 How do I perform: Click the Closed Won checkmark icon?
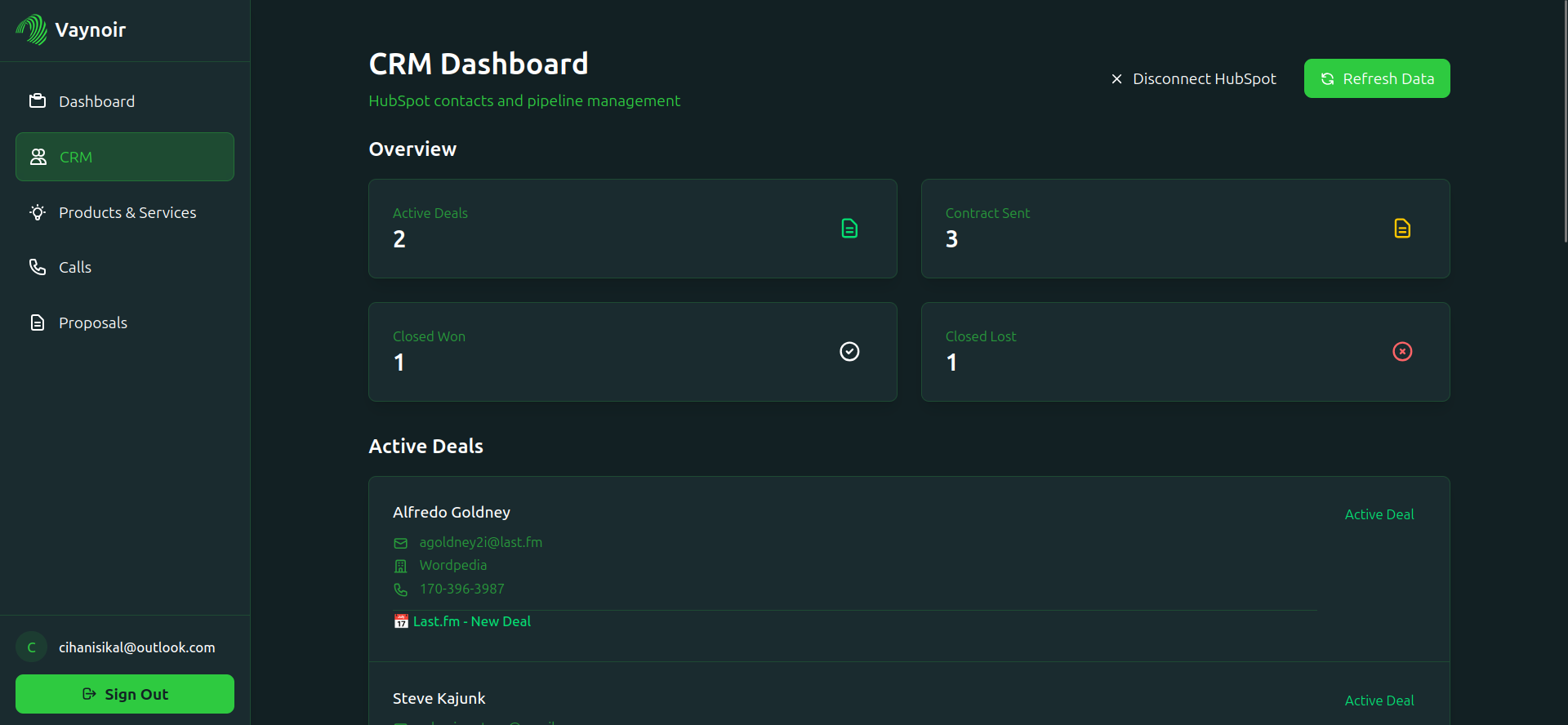(849, 351)
